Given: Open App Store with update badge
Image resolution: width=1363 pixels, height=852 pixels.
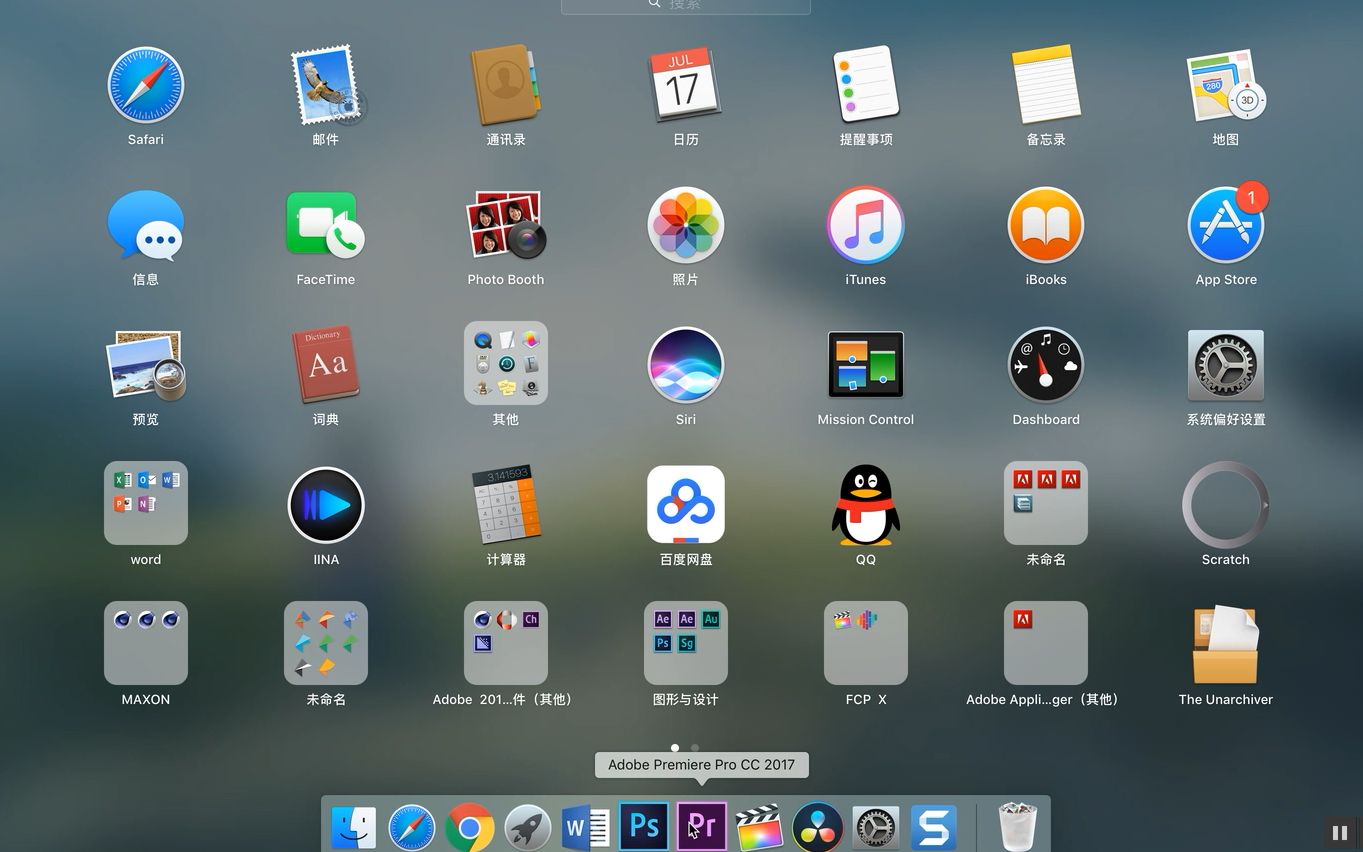Looking at the screenshot, I should (1226, 225).
